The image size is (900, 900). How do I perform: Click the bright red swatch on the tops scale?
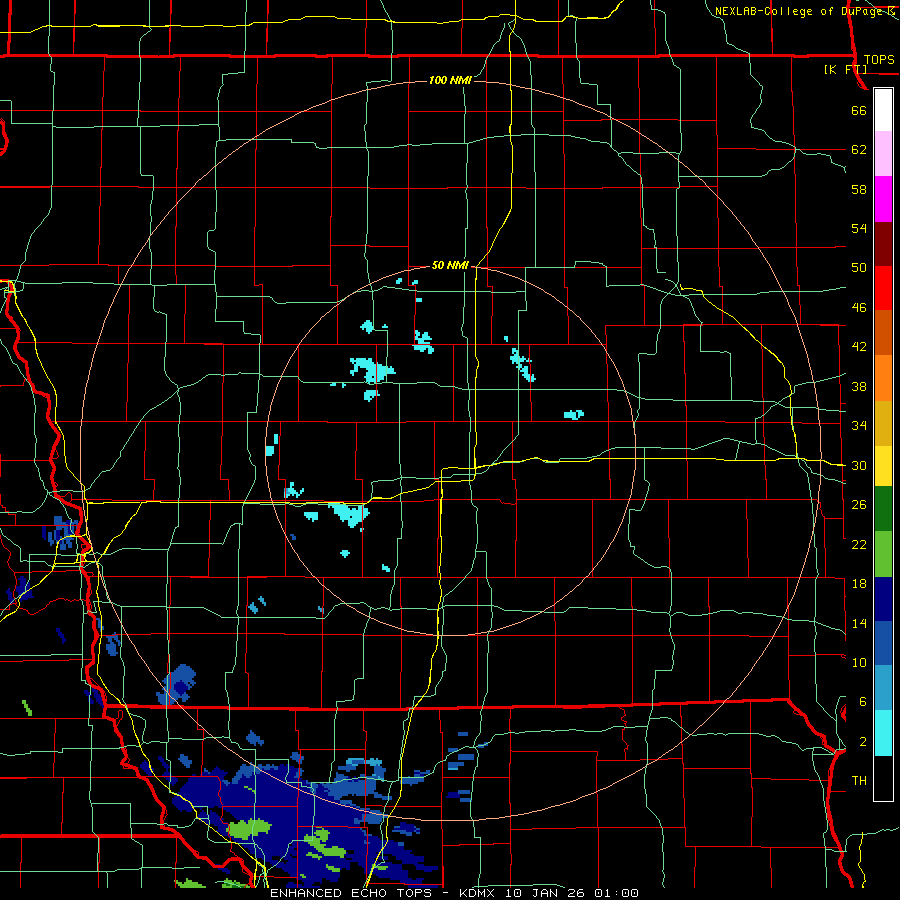click(883, 288)
